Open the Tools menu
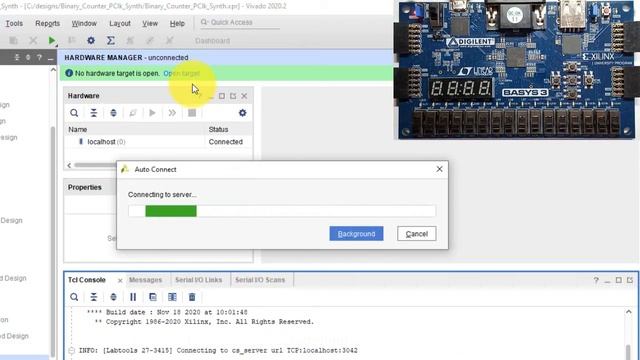This screenshot has width=640, height=360. click(14, 23)
